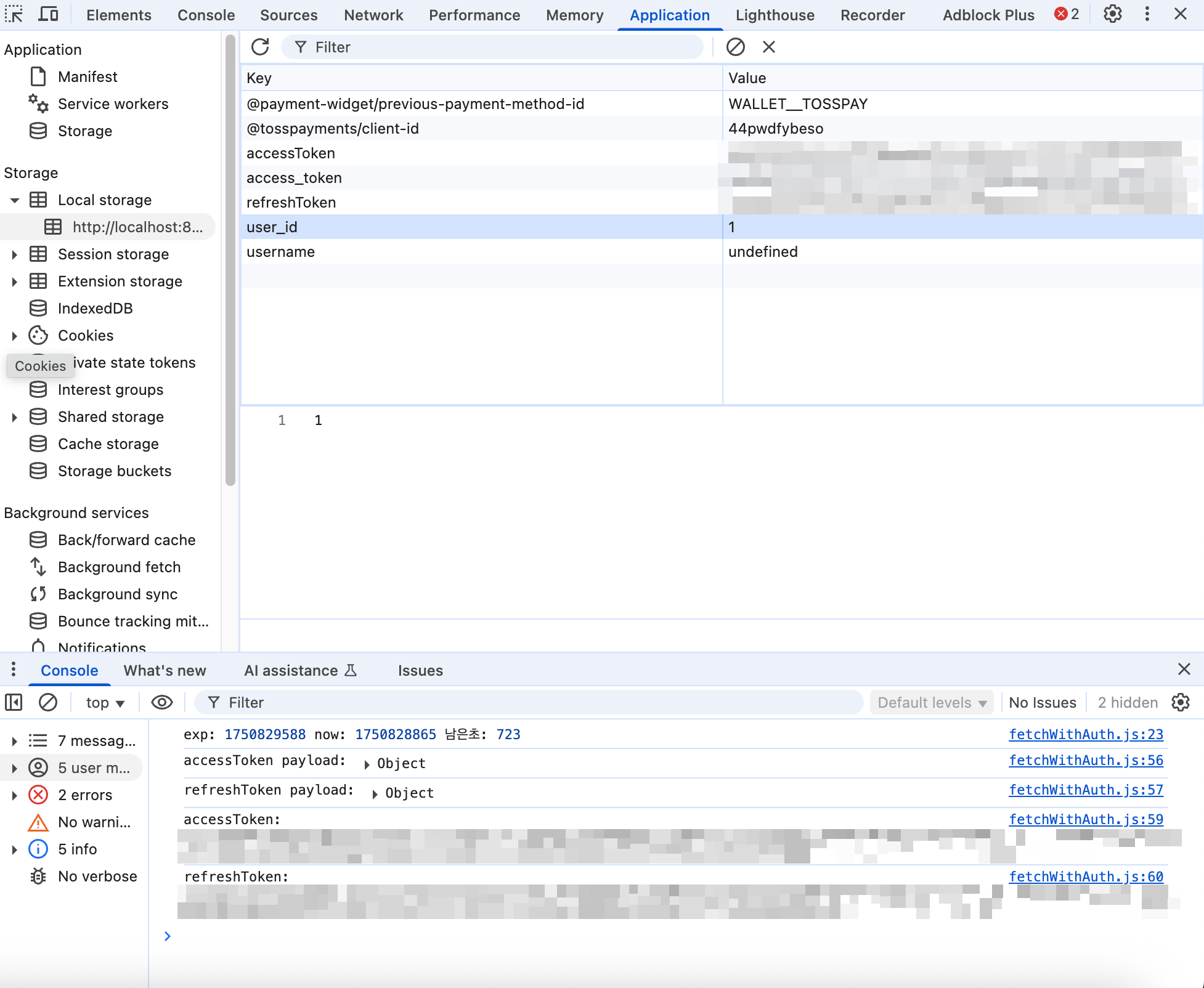The image size is (1204, 988).
Task: Open the top JavaScript context dropdown
Action: point(105,702)
